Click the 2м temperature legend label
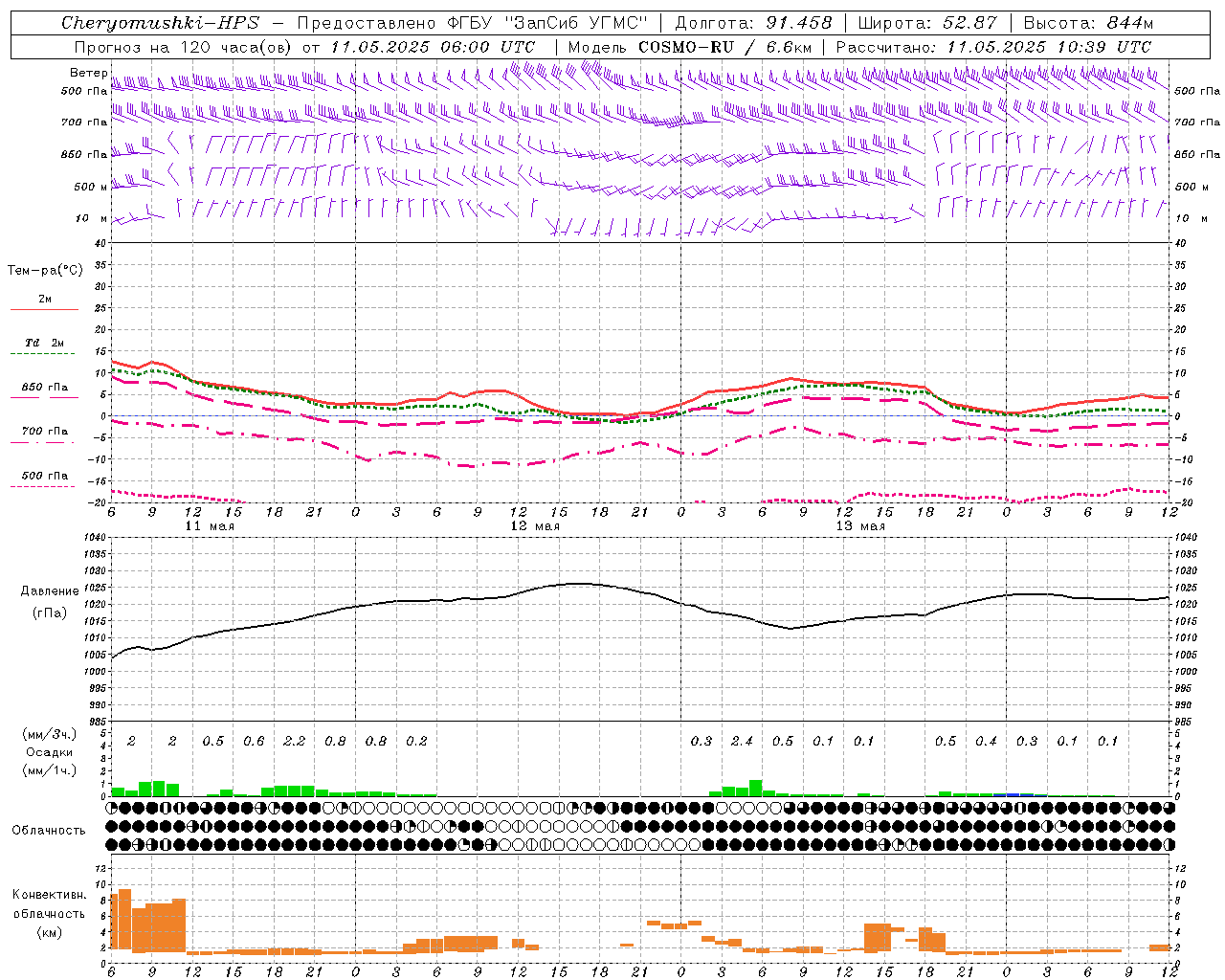The height and width of the screenshot is (980, 1225). coord(45,300)
